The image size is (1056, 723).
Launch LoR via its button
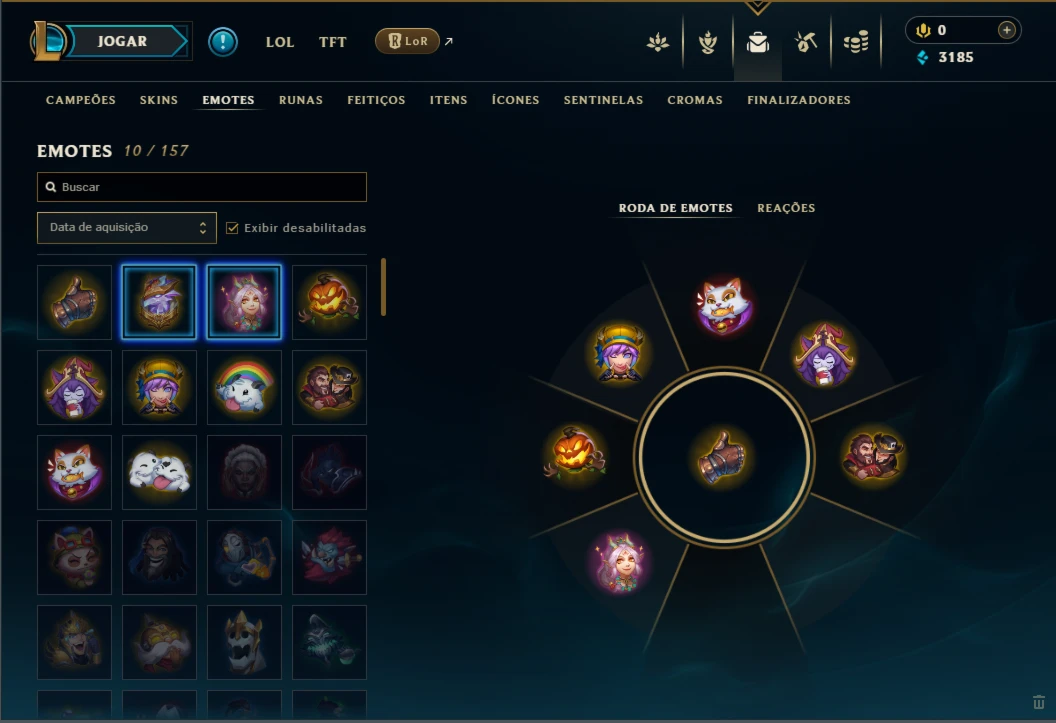(407, 41)
